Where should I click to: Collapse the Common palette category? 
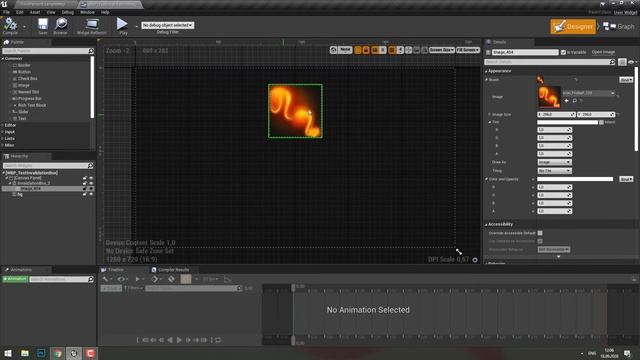pos(3,59)
